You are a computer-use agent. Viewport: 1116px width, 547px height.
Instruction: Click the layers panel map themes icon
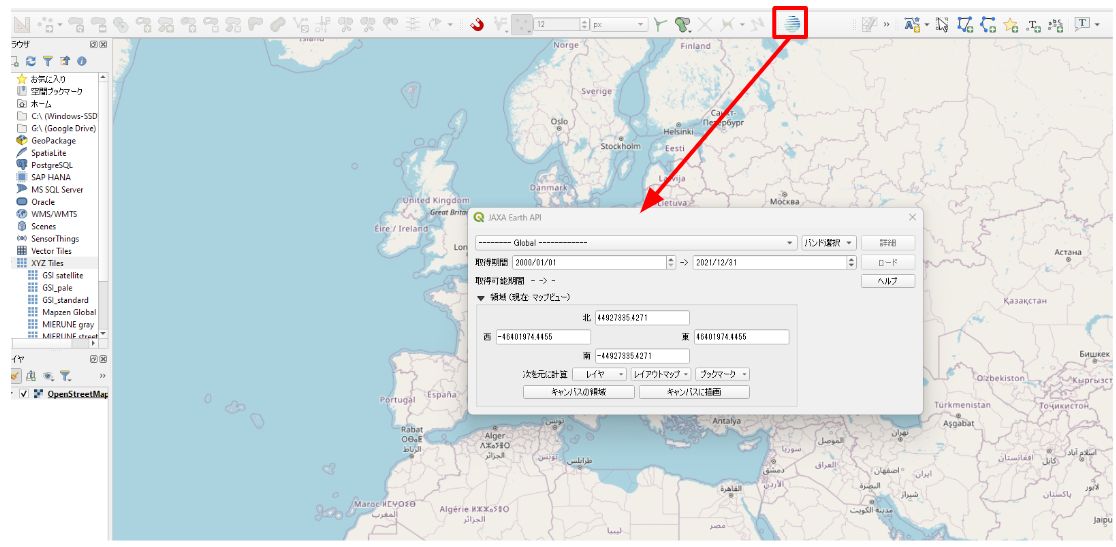tap(48, 375)
